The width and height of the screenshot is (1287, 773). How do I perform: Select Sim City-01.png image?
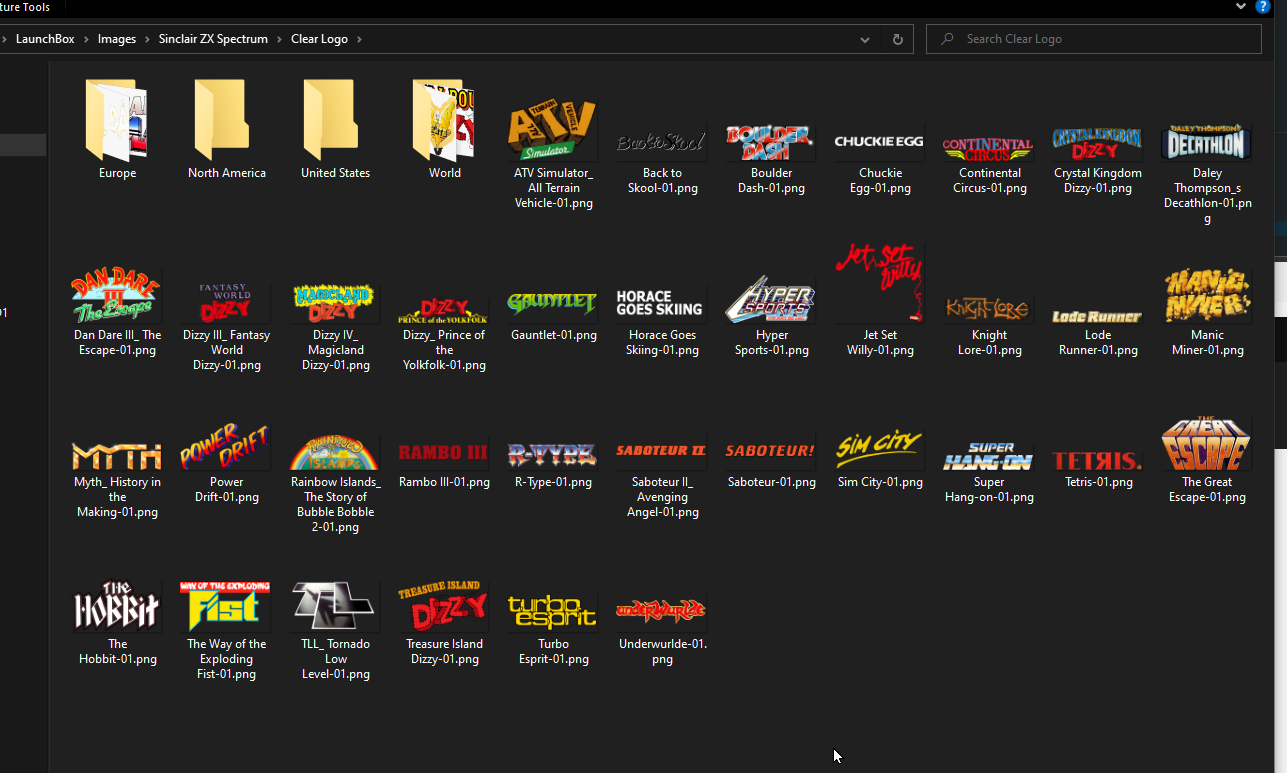(880, 460)
